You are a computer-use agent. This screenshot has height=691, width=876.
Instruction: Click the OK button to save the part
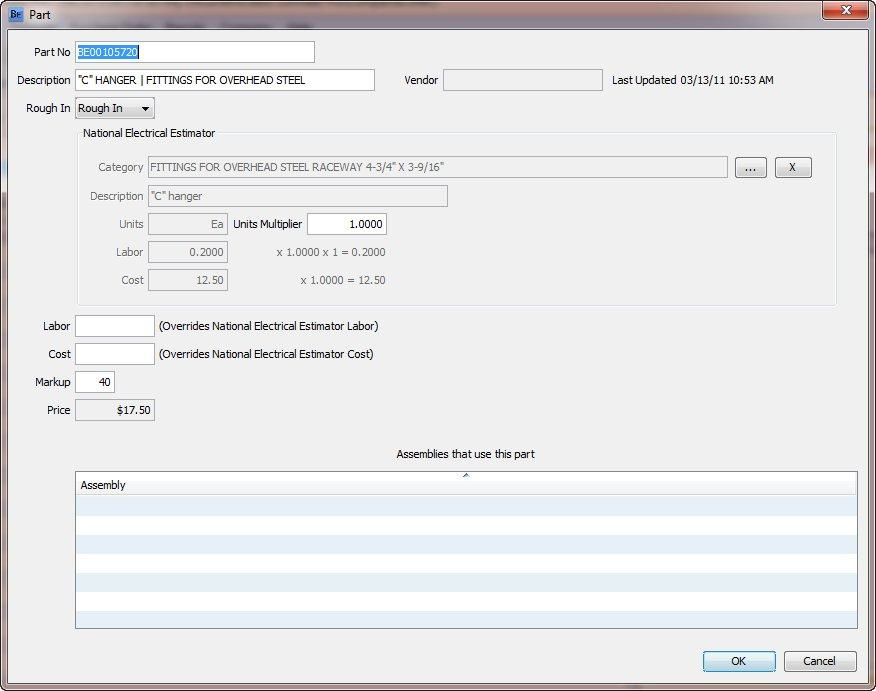[x=739, y=661]
